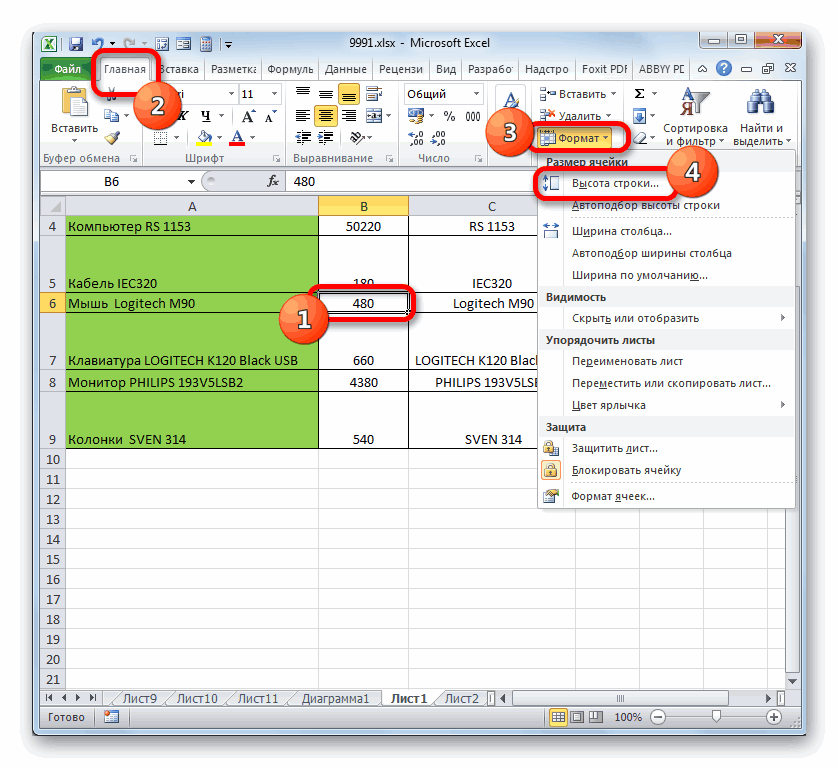
Task: Toggle Wrap Text button
Action: 374,94
